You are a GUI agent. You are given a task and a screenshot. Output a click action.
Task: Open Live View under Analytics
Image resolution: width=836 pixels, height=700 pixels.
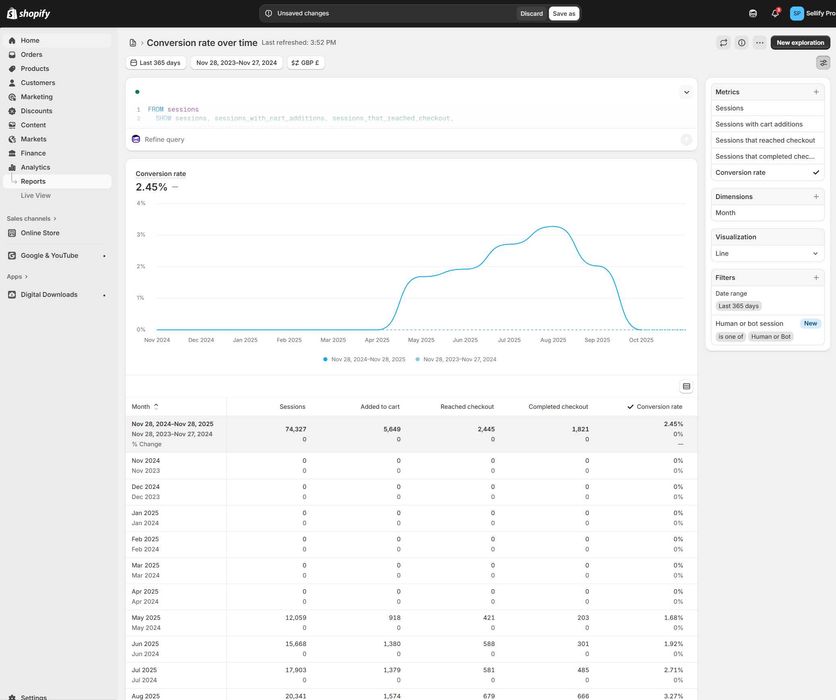[x=36, y=196]
